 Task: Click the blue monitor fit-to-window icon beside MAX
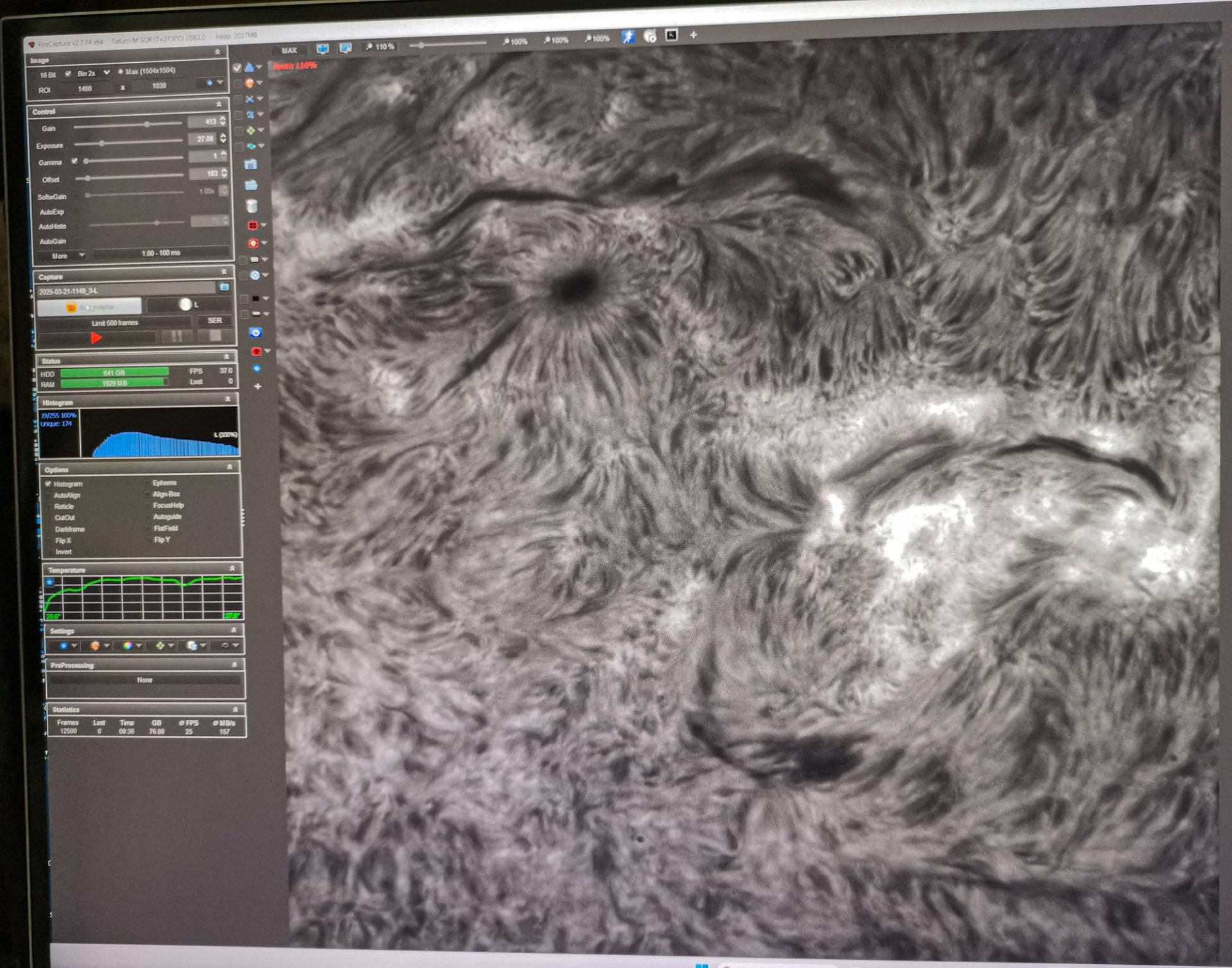[x=322, y=49]
